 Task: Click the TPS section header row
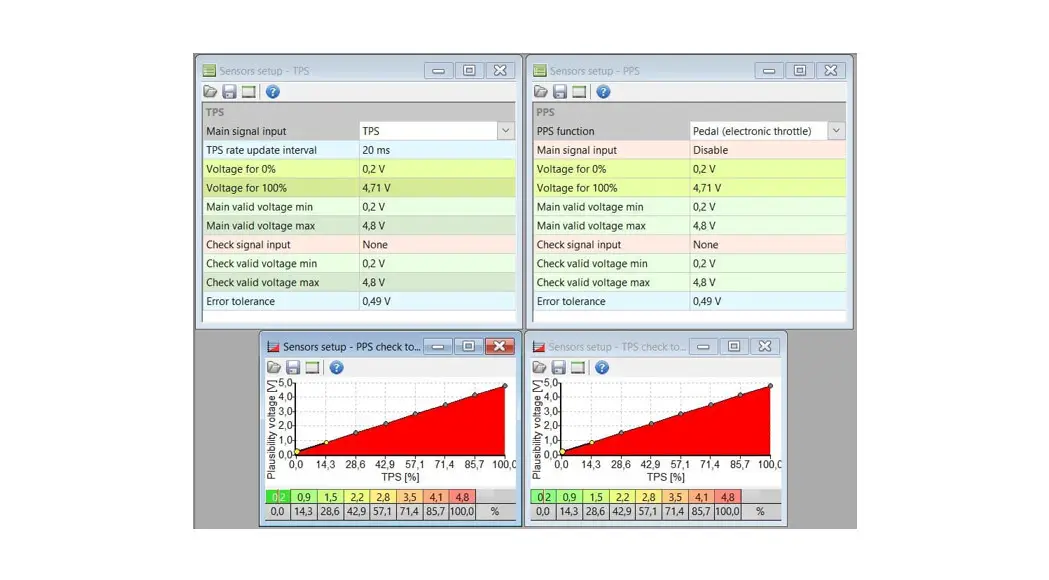359,112
